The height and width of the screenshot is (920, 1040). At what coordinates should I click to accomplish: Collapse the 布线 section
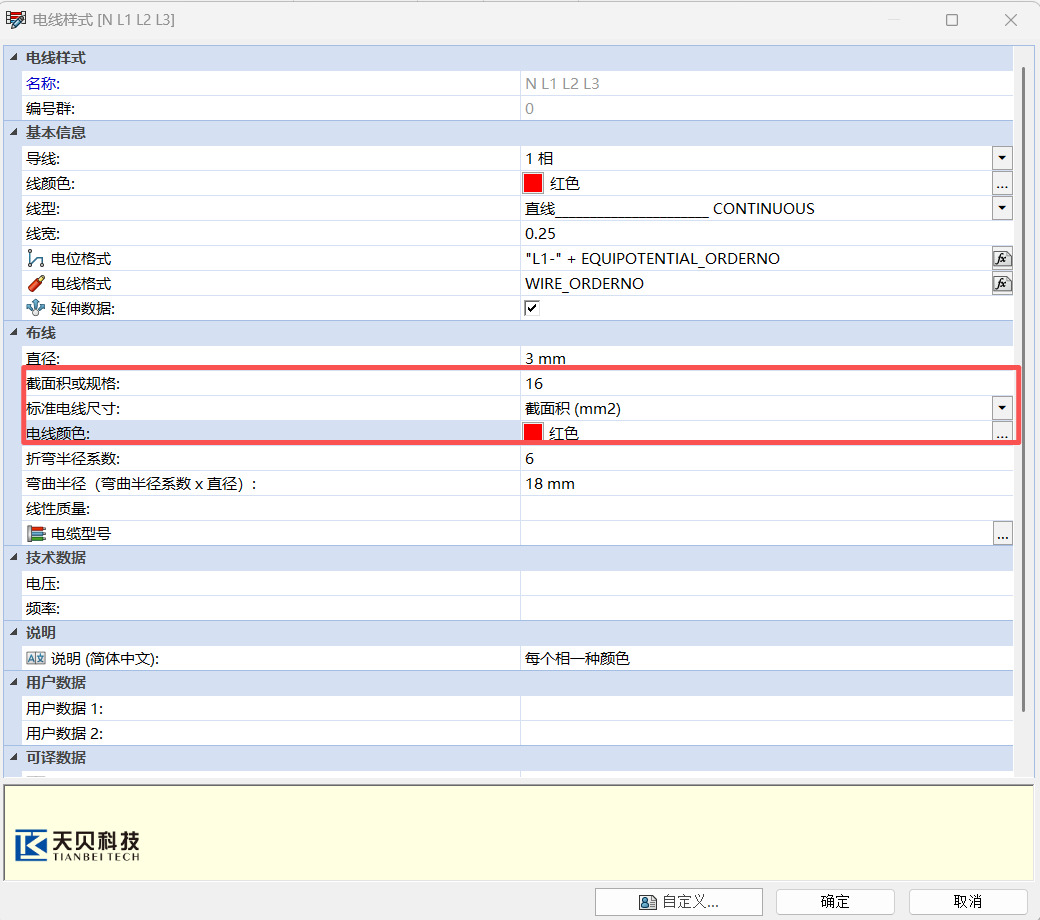coord(12,333)
